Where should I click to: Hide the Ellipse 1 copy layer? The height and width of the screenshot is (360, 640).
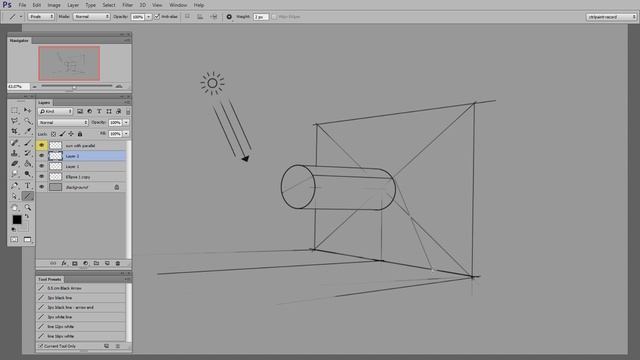click(42, 177)
